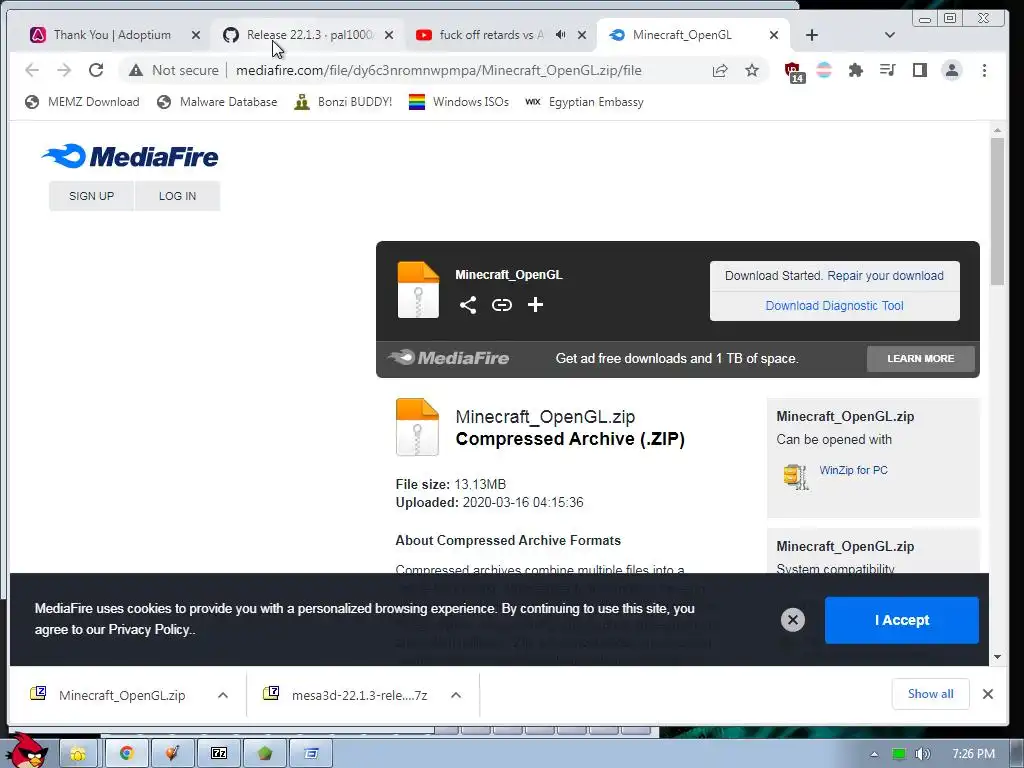Open the Angry Birds start button

[27, 751]
